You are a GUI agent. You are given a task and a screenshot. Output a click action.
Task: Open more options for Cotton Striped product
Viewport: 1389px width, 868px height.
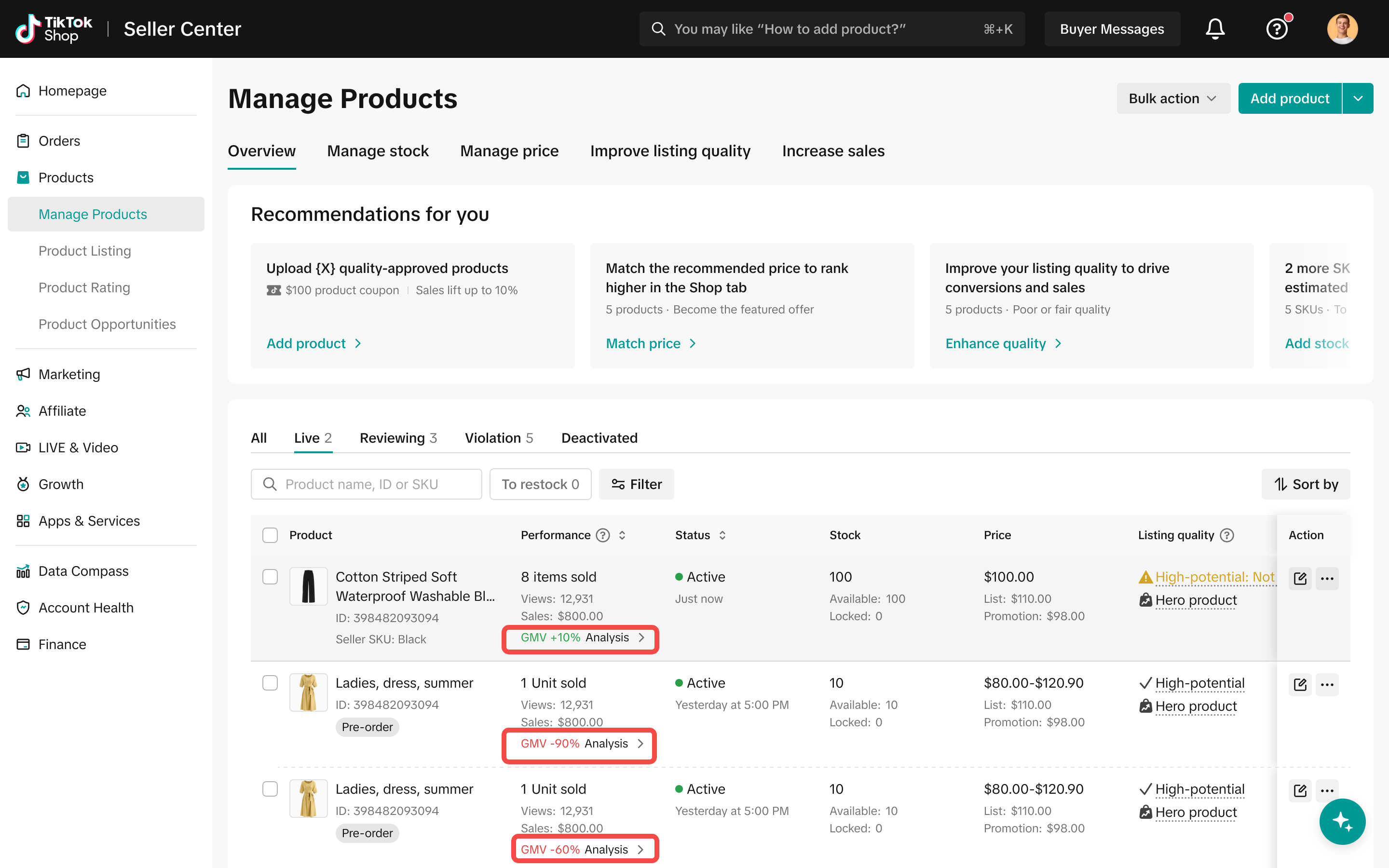tap(1327, 578)
